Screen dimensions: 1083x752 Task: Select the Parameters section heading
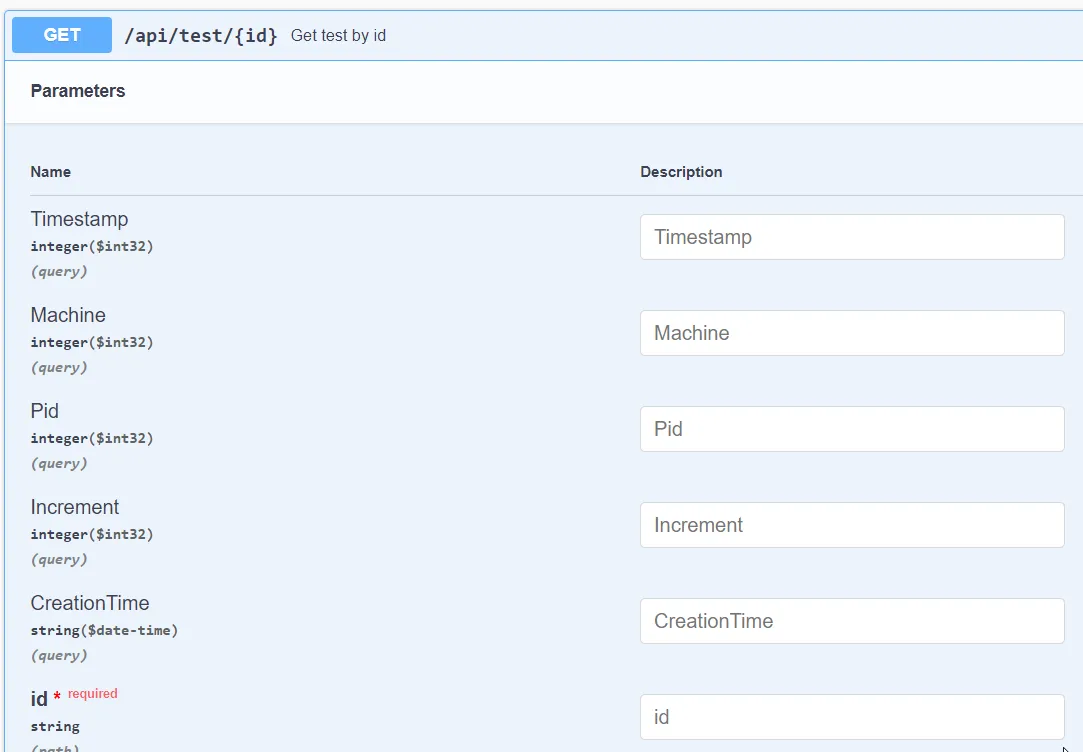pos(78,91)
